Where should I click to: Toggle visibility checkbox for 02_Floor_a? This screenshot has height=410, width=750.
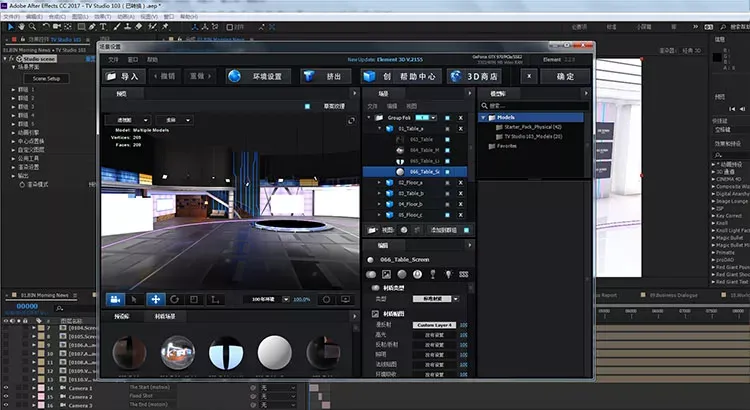(446, 182)
